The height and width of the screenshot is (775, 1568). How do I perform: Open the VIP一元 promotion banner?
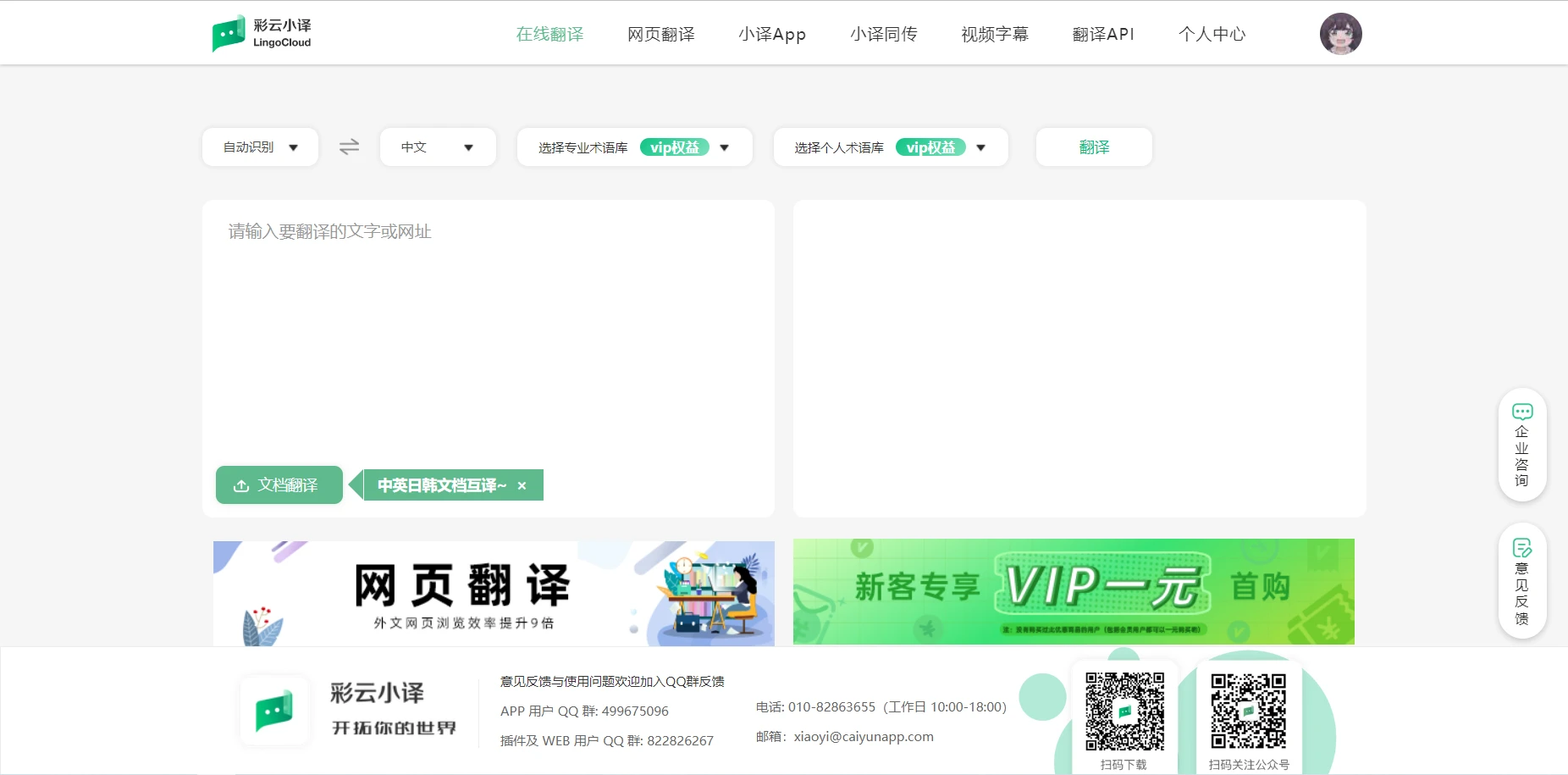click(x=1073, y=591)
